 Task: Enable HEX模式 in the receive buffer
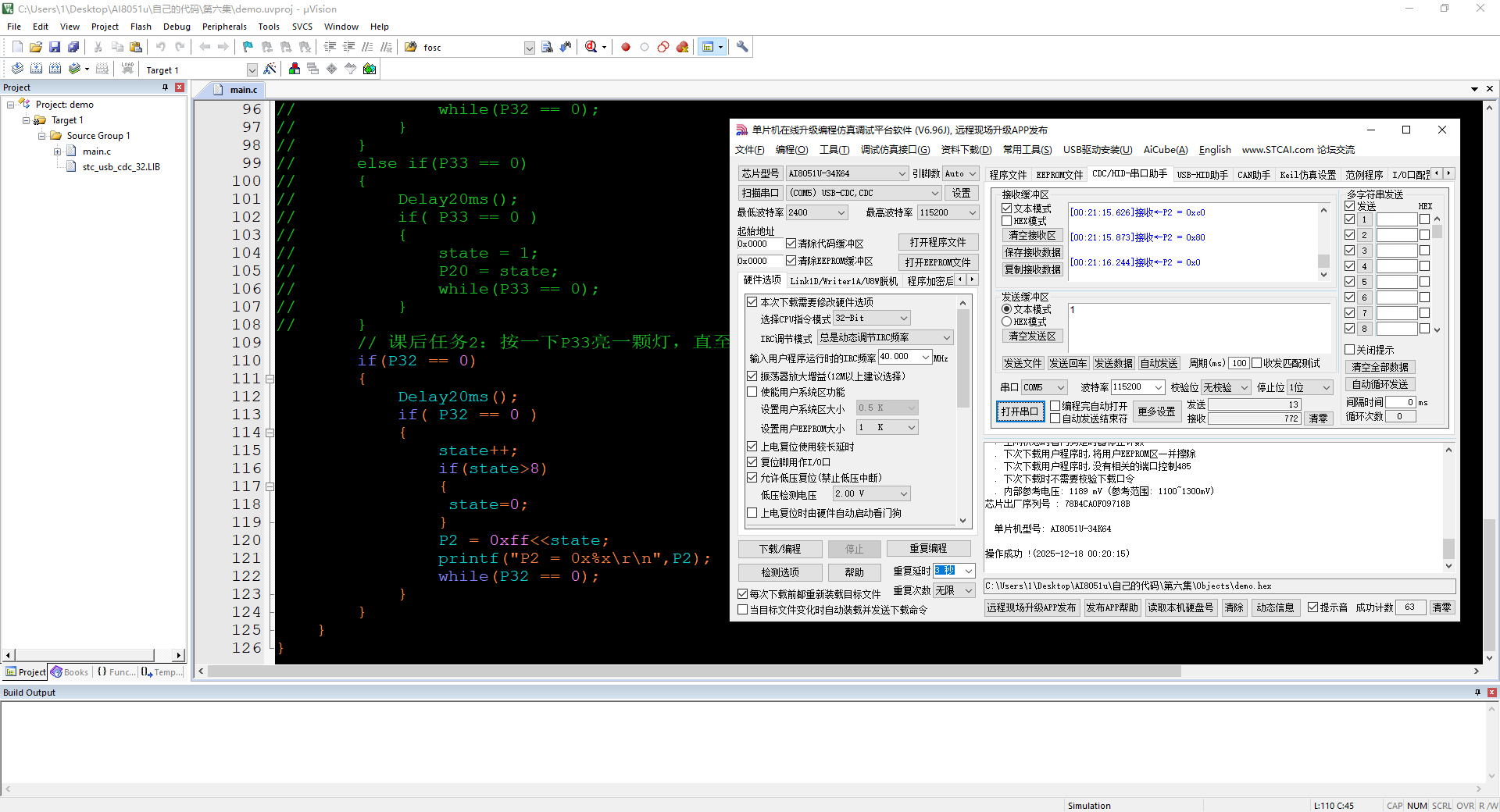point(1007,221)
